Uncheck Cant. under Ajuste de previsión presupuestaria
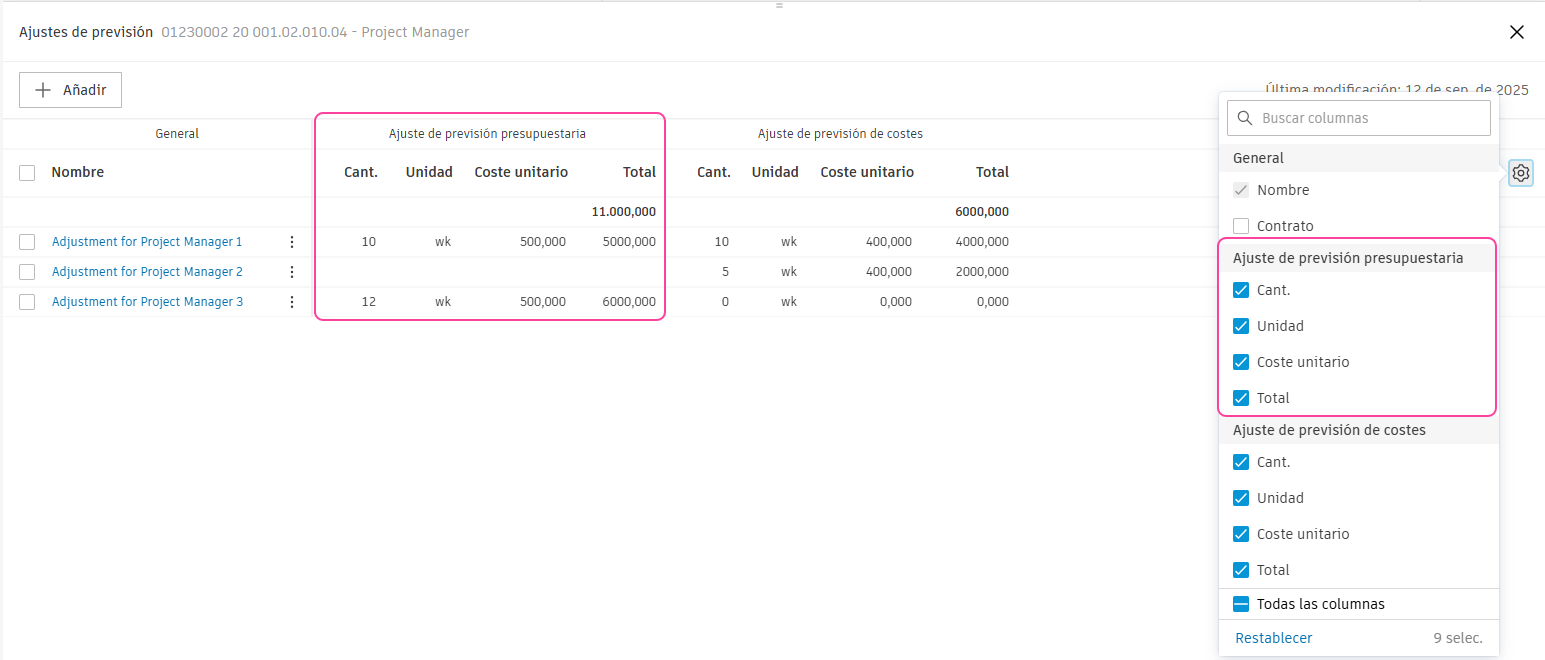The height and width of the screenshot is (660, 1545). coord(1241,290)
